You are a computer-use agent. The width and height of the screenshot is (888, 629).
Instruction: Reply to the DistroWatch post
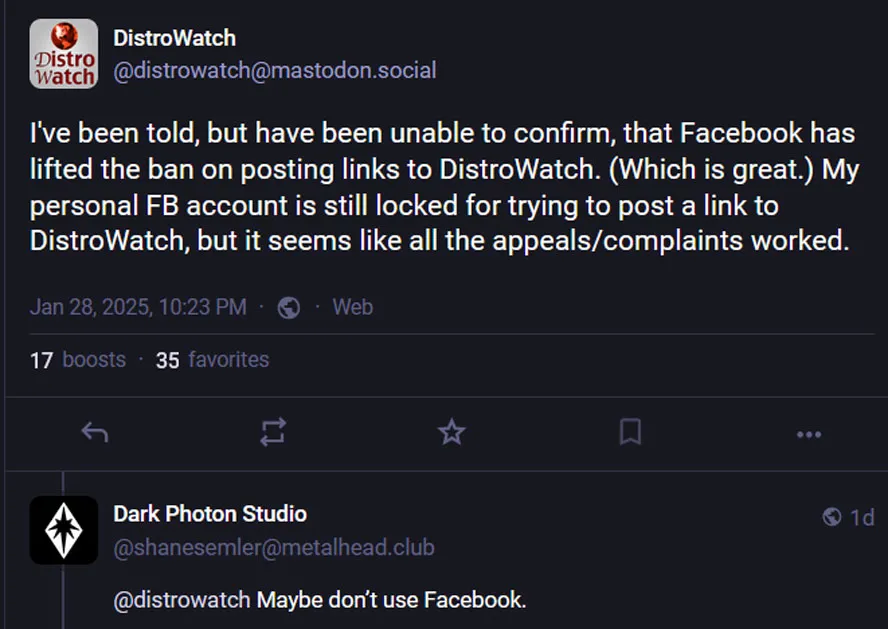(94, 432)
